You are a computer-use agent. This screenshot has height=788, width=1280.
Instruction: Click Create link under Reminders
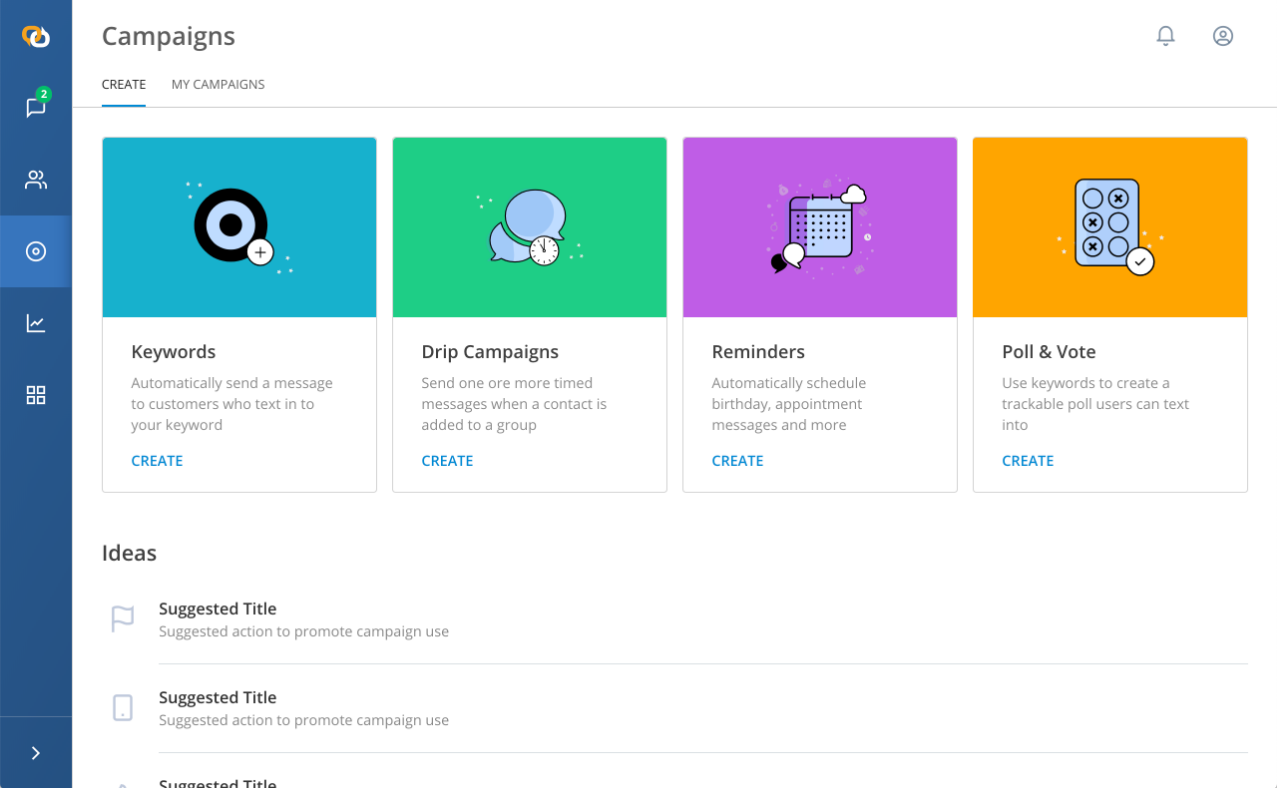(x=737, y=461)
